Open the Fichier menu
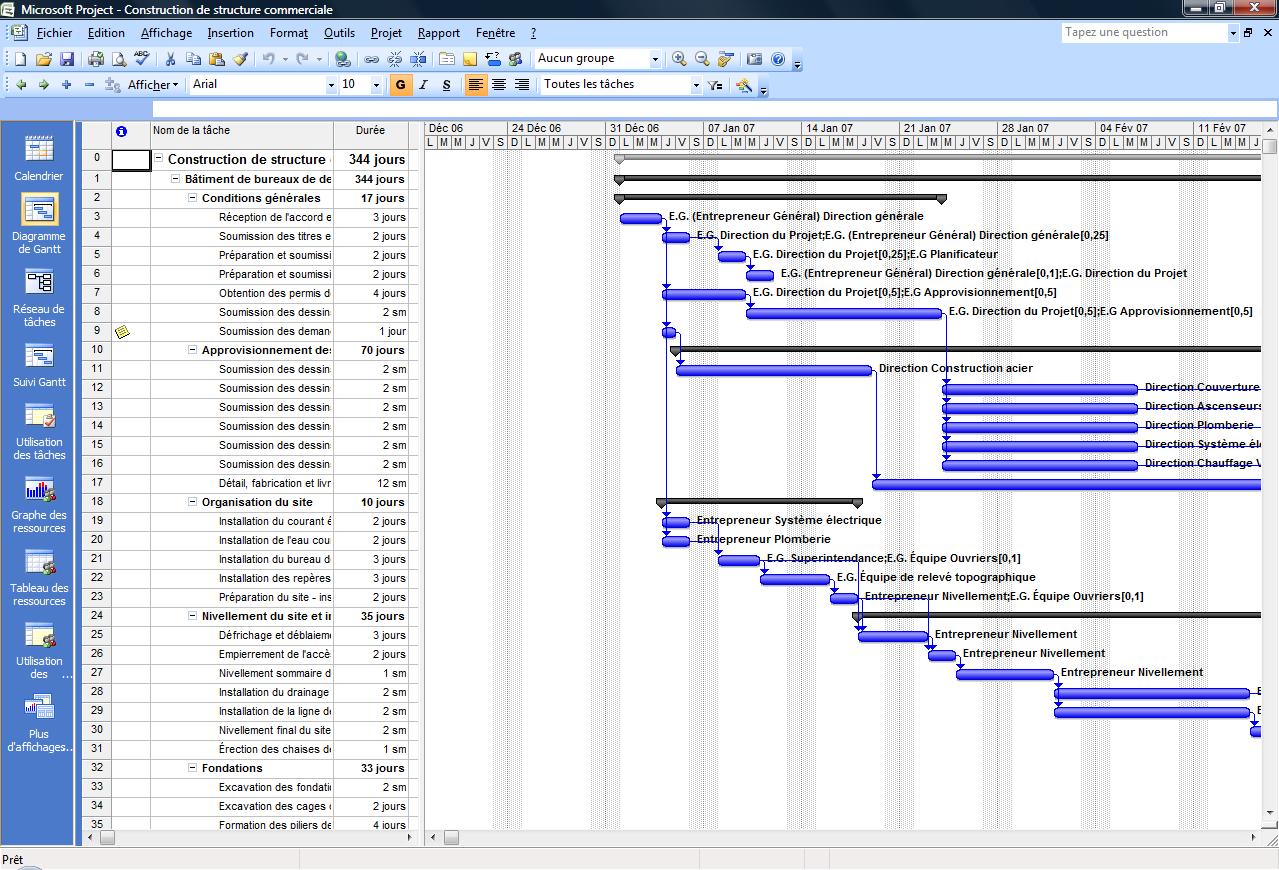The width and height of the screenshot is (1279, 870). [54, 33]
